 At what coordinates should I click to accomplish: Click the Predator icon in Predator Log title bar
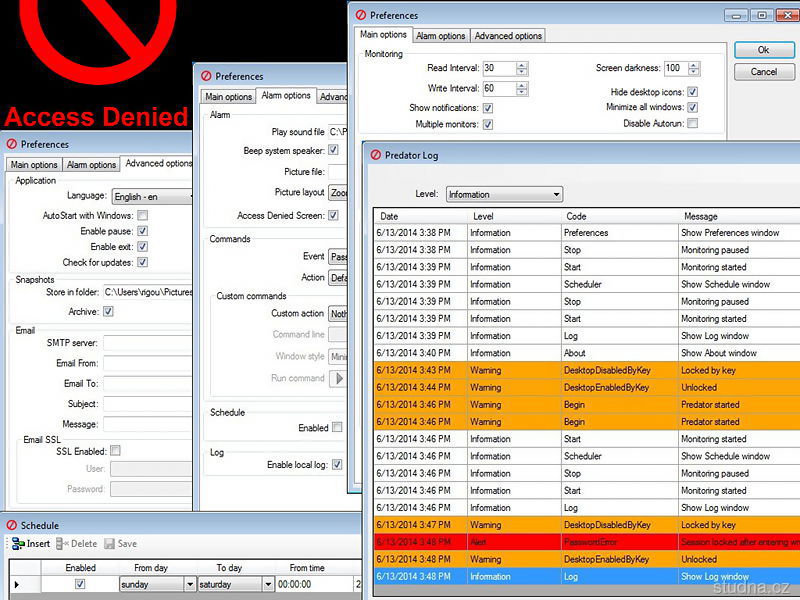coord(376,155)
